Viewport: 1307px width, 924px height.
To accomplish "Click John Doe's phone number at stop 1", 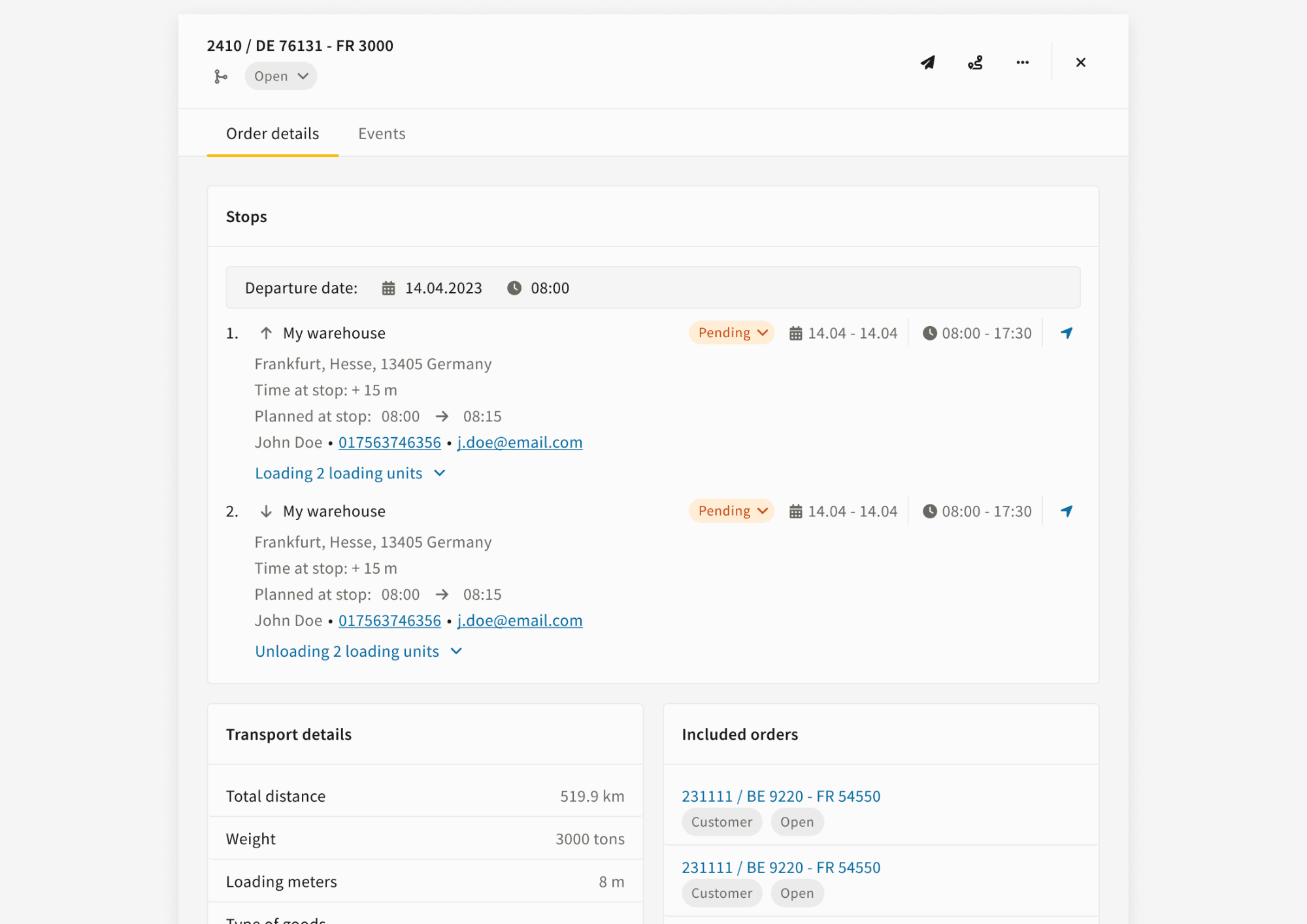I will pyautogui.click(x=389, y=443).
